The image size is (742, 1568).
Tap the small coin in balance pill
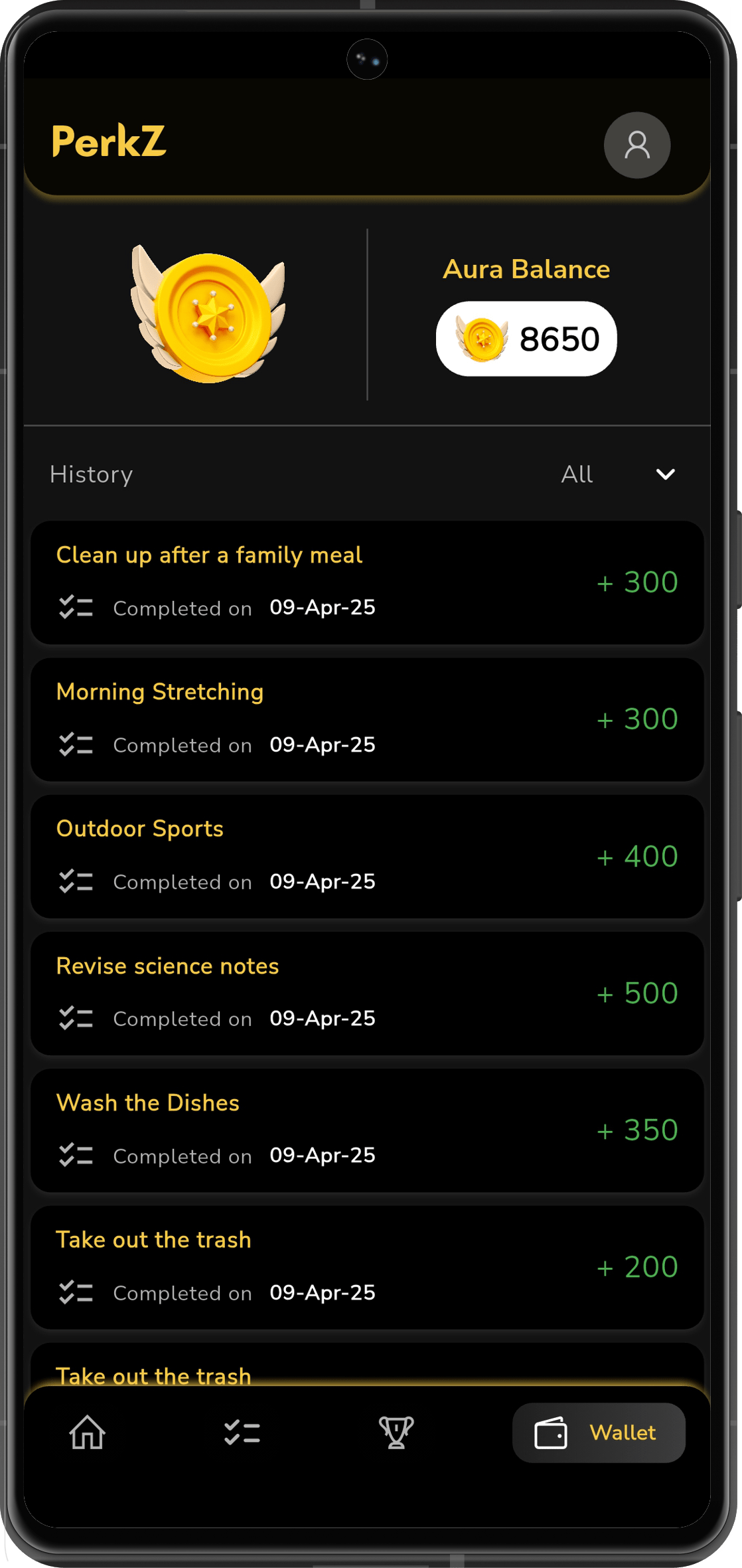pyautogui.click(x=482, y=339)
